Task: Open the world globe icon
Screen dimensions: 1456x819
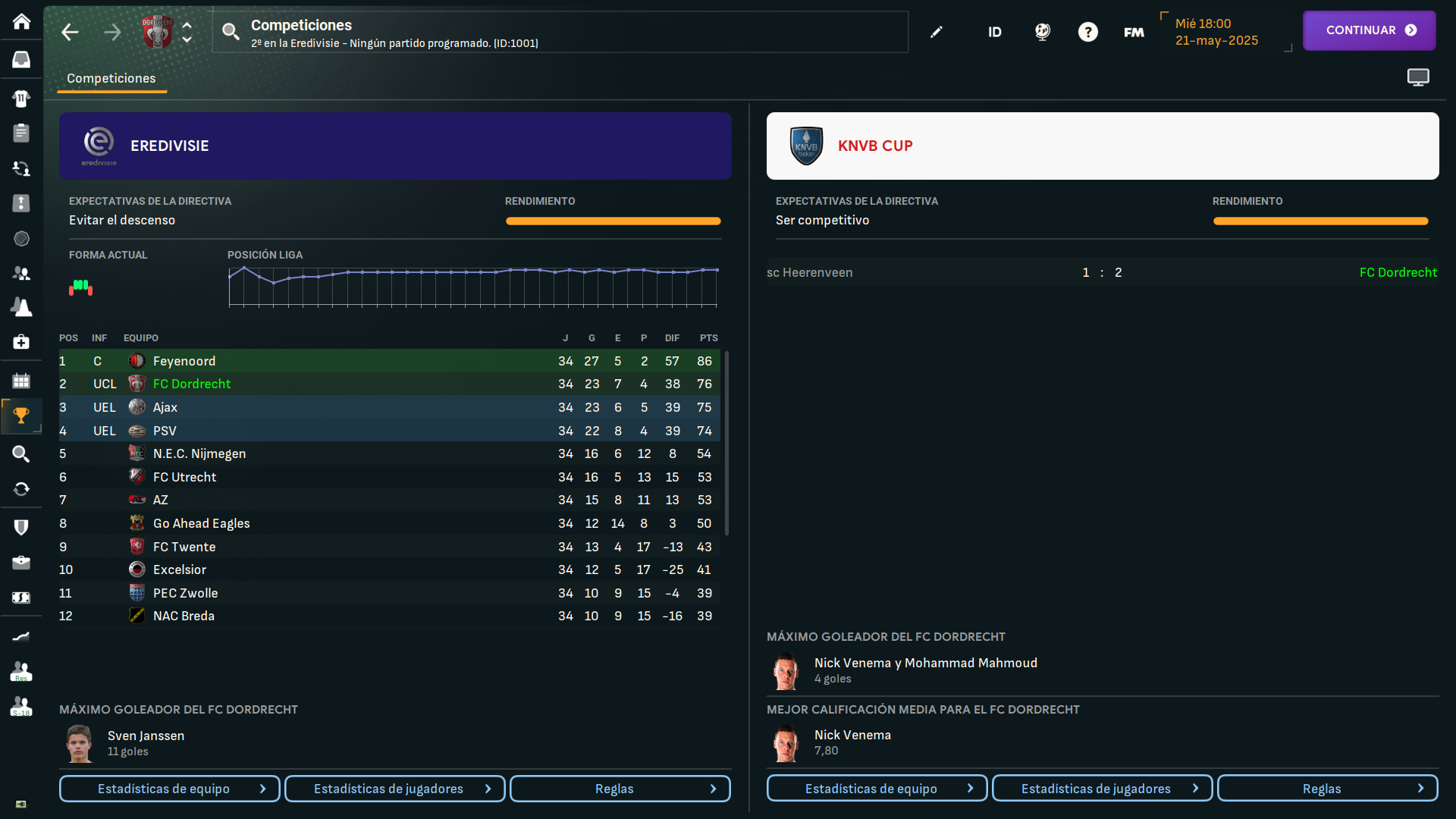Action: (x=1043, y=32)
